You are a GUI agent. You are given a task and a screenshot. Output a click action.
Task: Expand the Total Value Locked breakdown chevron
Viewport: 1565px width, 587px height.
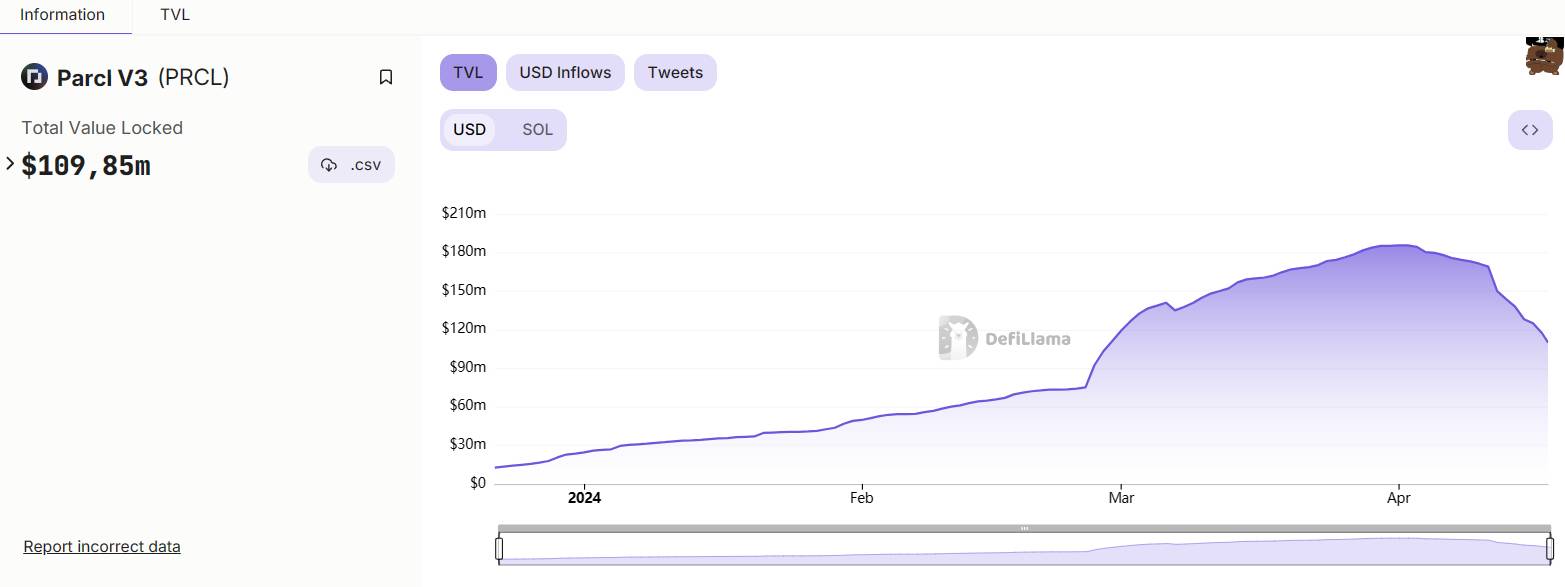(10, 163)
